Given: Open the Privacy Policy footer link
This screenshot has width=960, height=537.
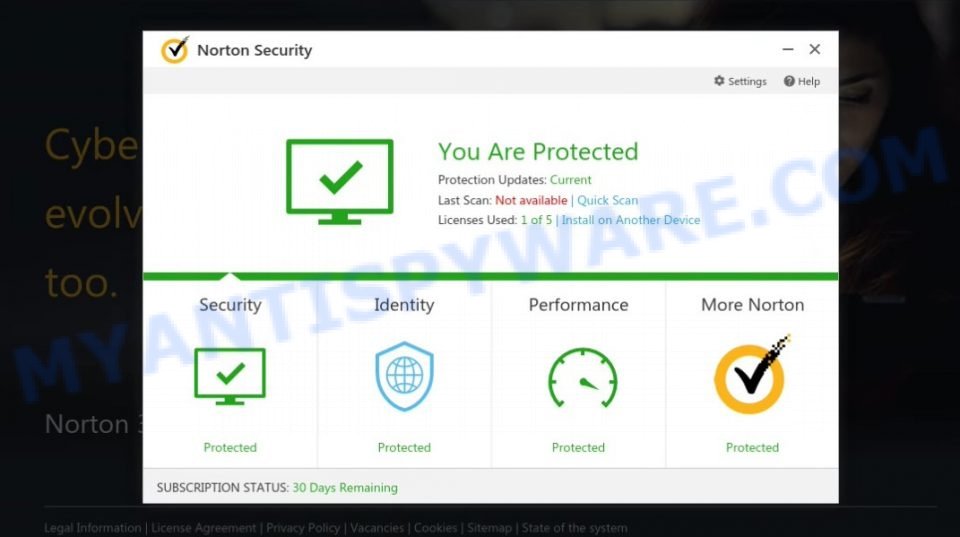Looking at the screenshot, I should tap(303, 528).
